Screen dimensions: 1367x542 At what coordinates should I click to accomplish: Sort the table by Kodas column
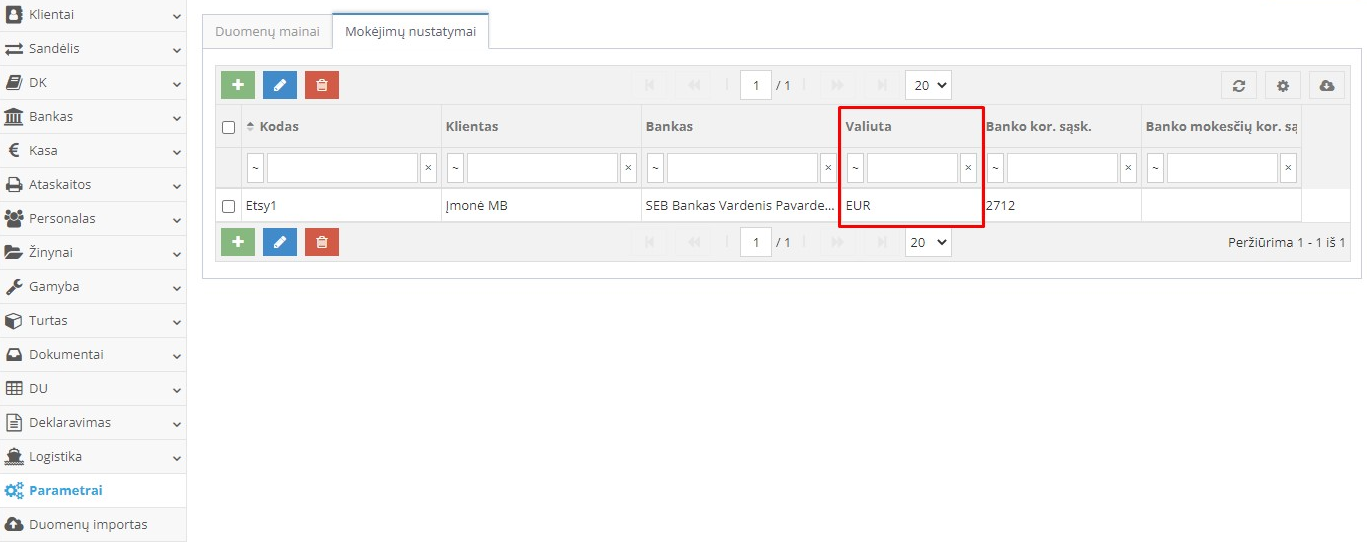(279, 127)
